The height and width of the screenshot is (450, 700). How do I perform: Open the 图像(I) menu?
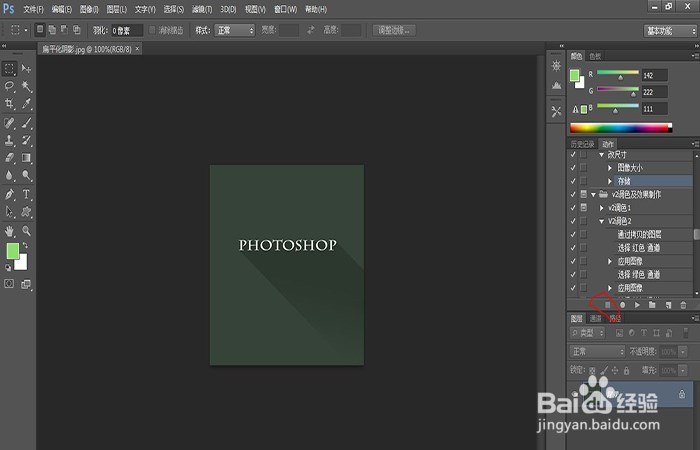[89, 9]
